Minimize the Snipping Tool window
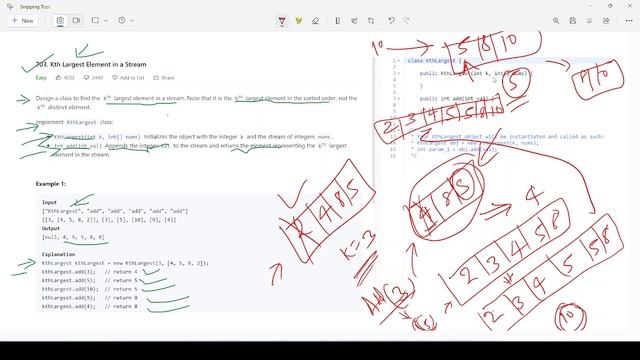Viewport: 640px width, 360px height. point(591,6)
